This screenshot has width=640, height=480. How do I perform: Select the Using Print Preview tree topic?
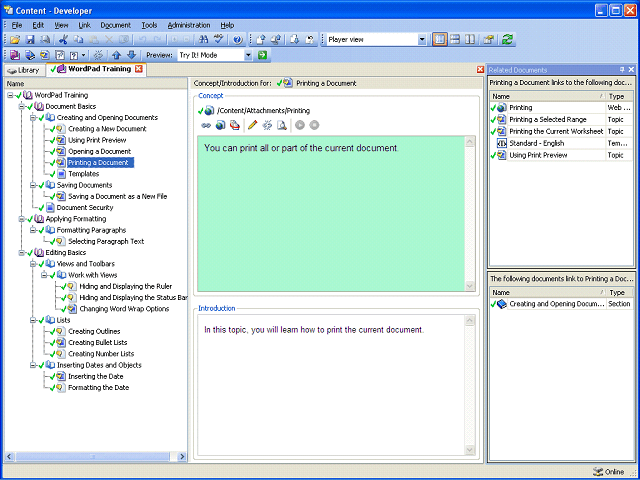[97, 140]
